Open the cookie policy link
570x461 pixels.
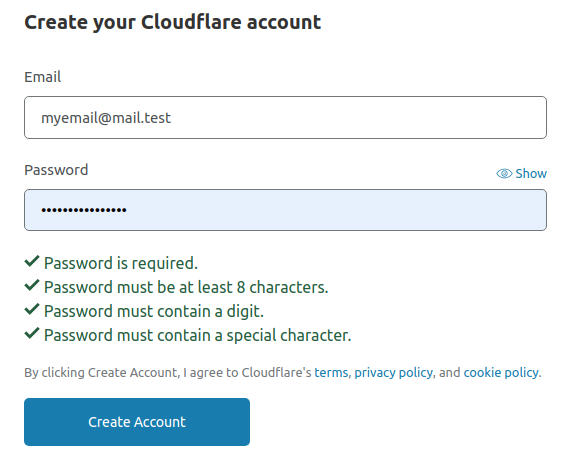pyautogui.click(x=501, y=373)
